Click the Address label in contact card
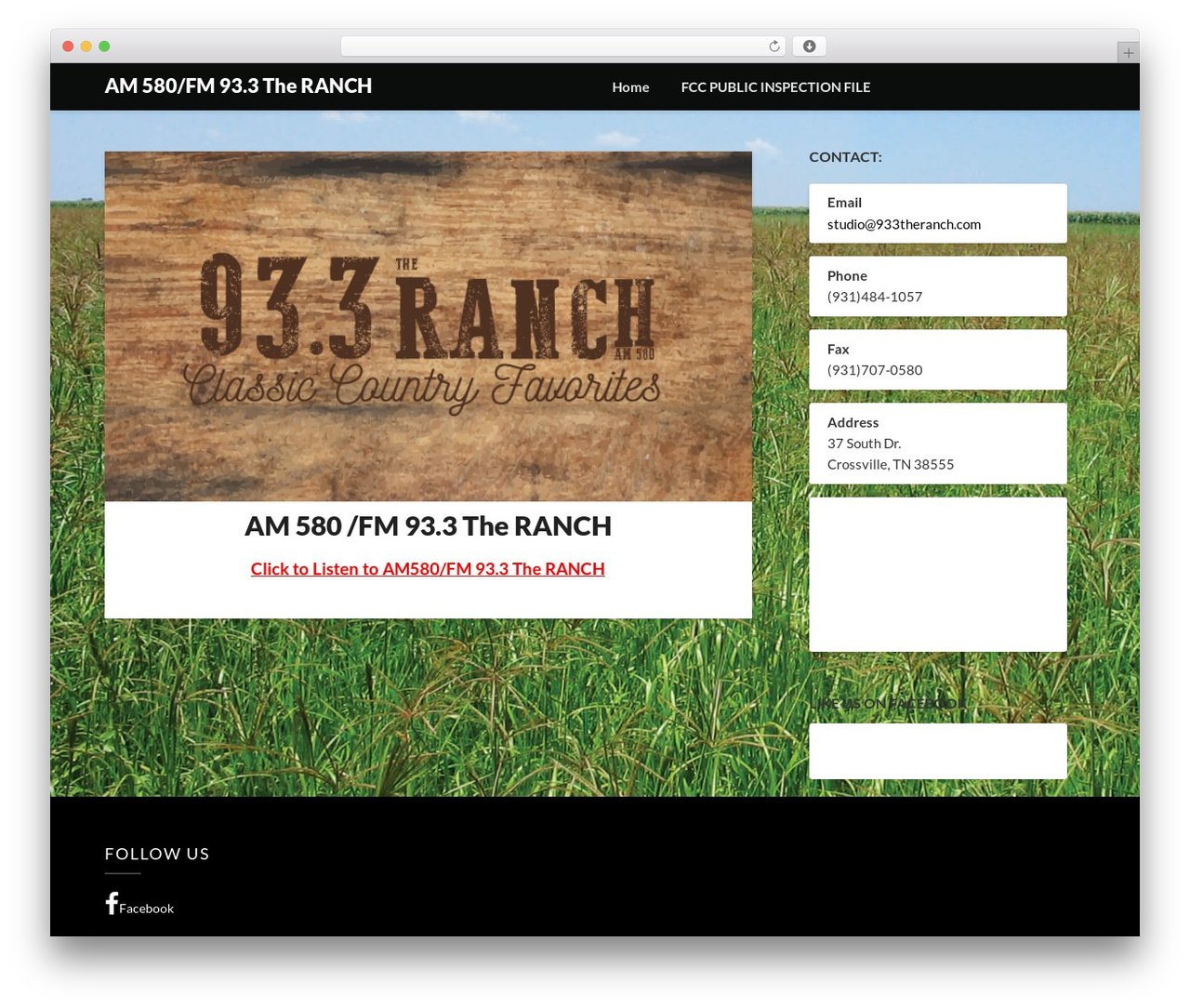 point(853,422)
